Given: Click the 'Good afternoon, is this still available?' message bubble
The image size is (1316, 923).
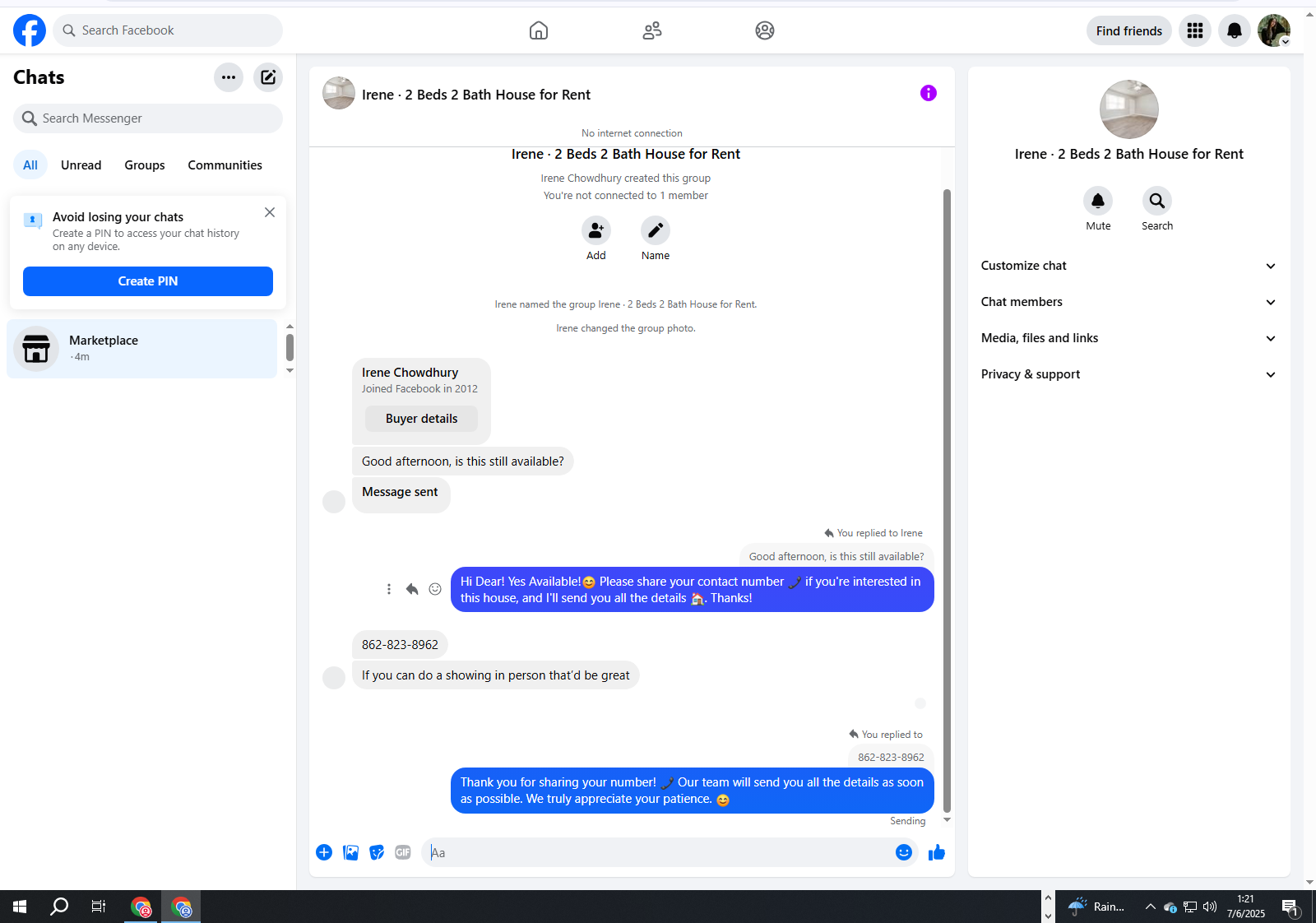Looking at the screenshot, I should [x=463, y=461].
